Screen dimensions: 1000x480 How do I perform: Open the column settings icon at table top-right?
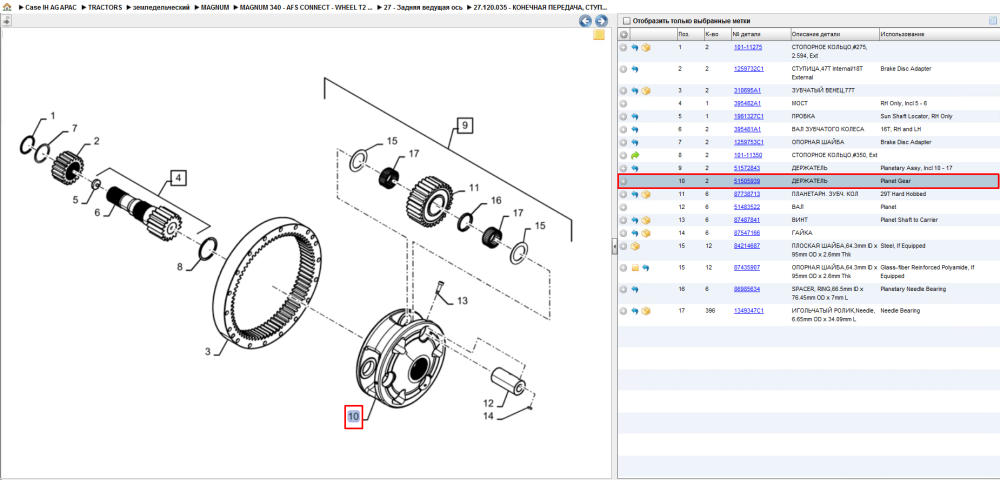pos(992,20)
